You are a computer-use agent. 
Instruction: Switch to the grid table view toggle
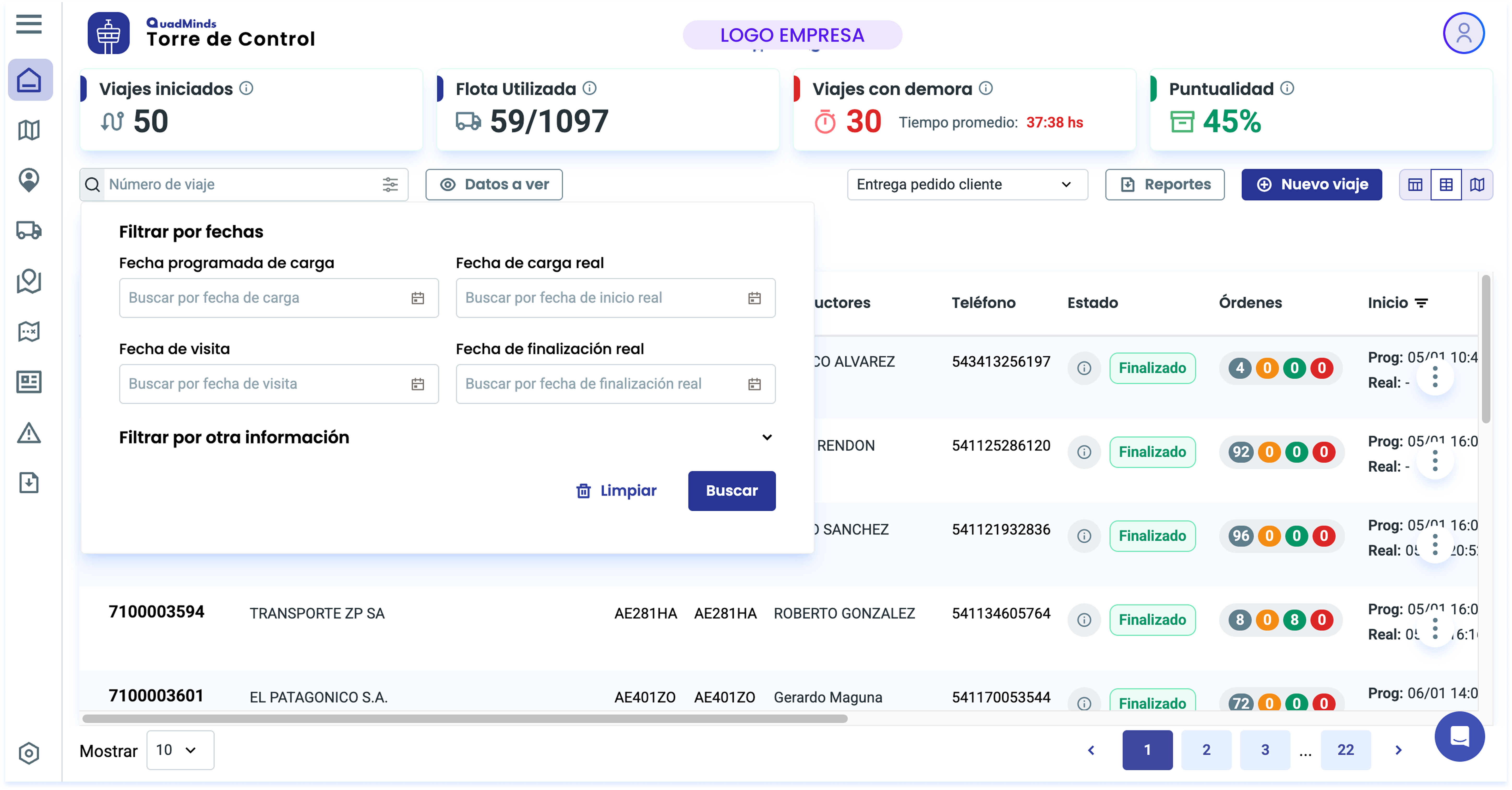(1446, 185)
